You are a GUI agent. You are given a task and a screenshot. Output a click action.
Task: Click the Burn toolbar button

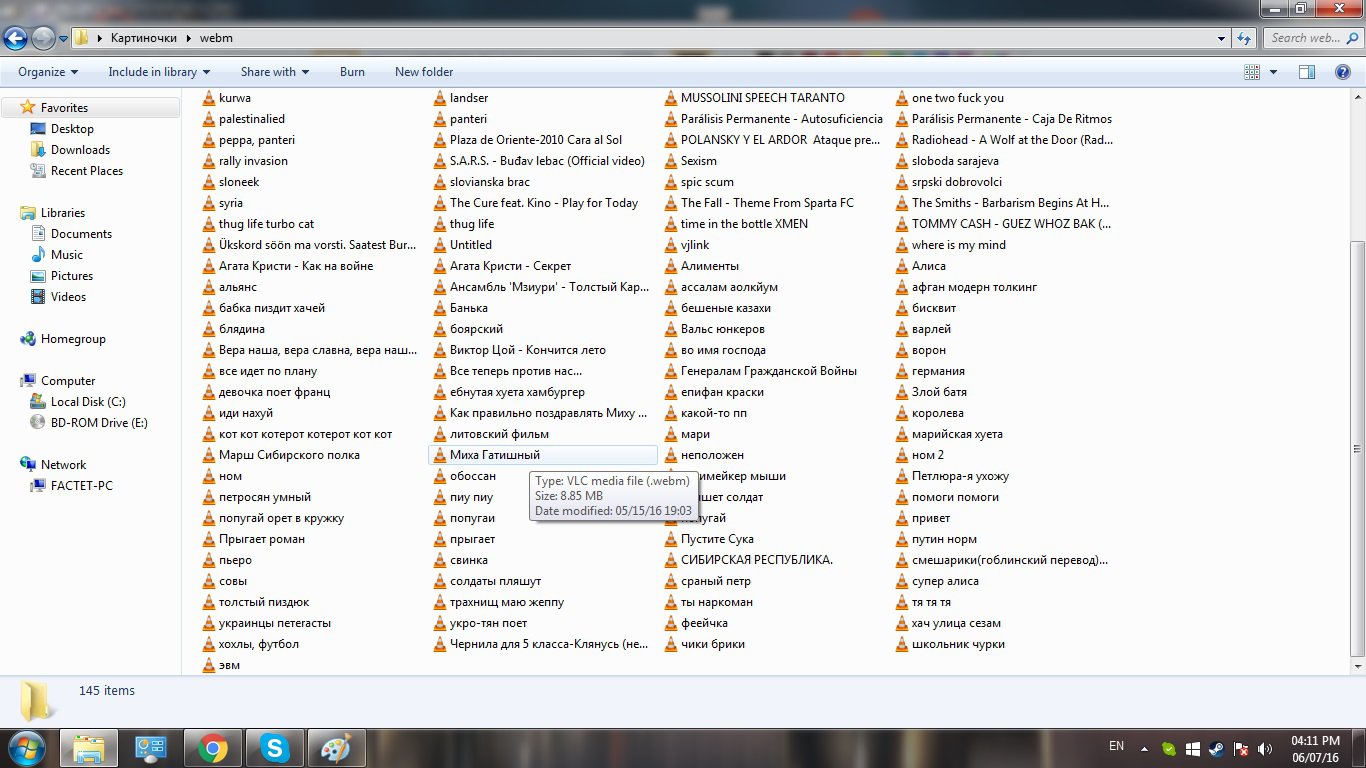pos(352,72)
